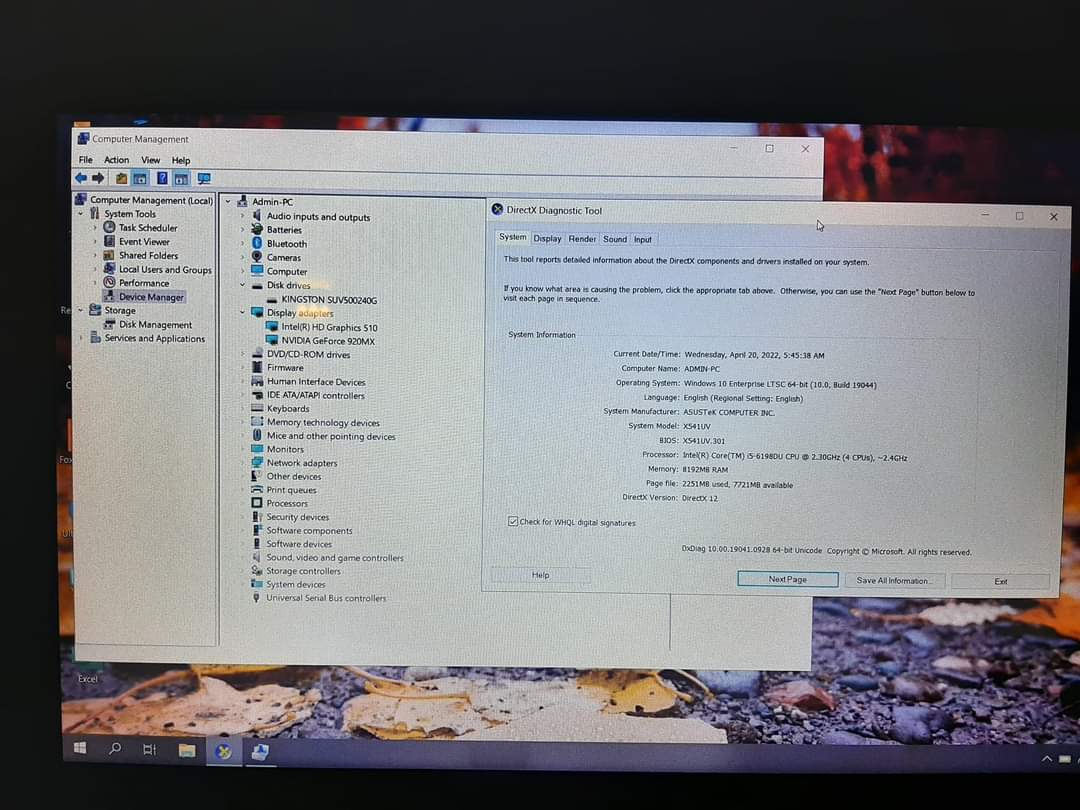Click the Back arrow in the toolbar
The image size is (1080, 810).
point(81,178)
